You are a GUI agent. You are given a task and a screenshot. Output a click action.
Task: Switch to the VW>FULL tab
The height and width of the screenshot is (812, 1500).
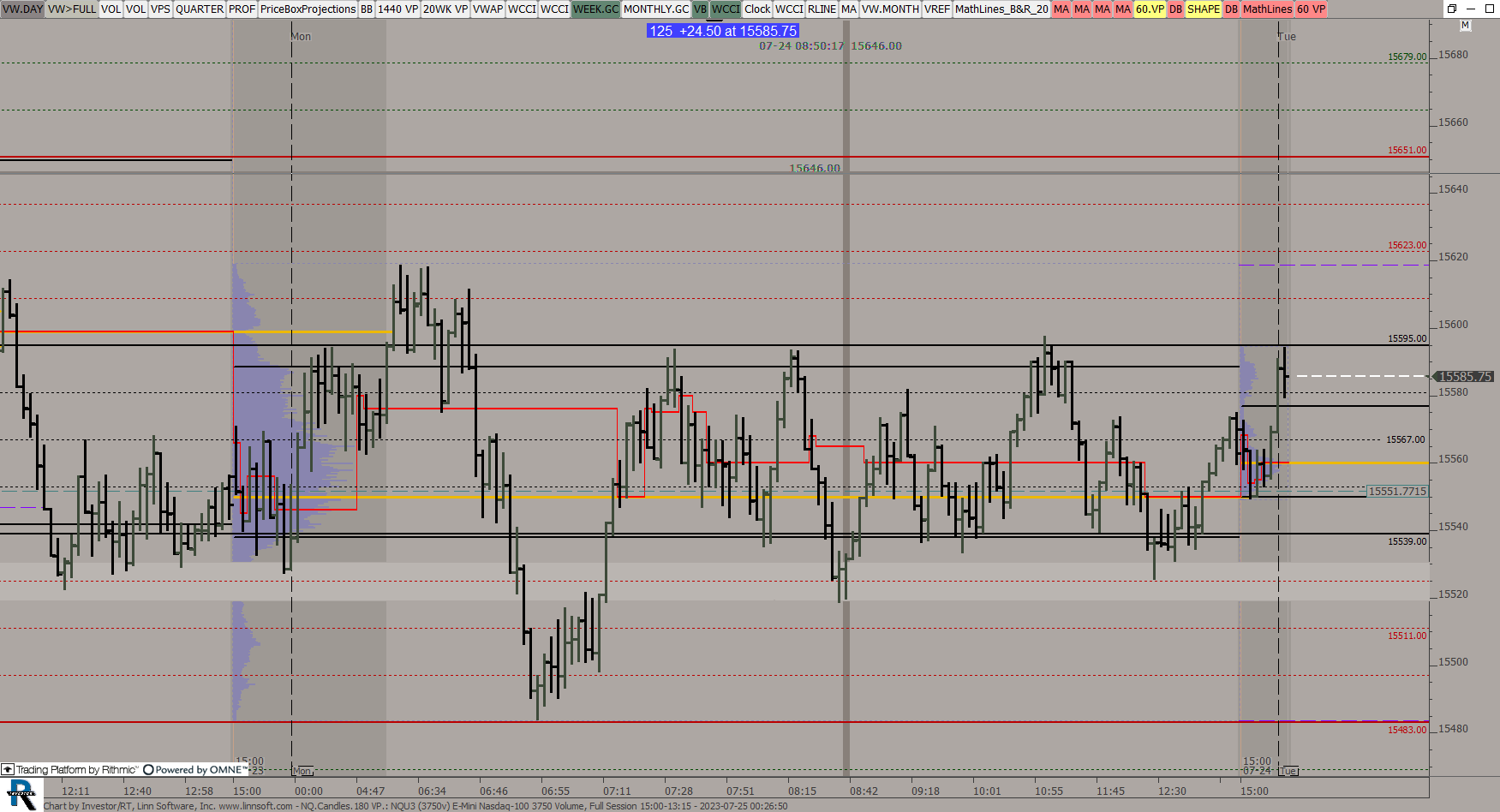(72, 9)
